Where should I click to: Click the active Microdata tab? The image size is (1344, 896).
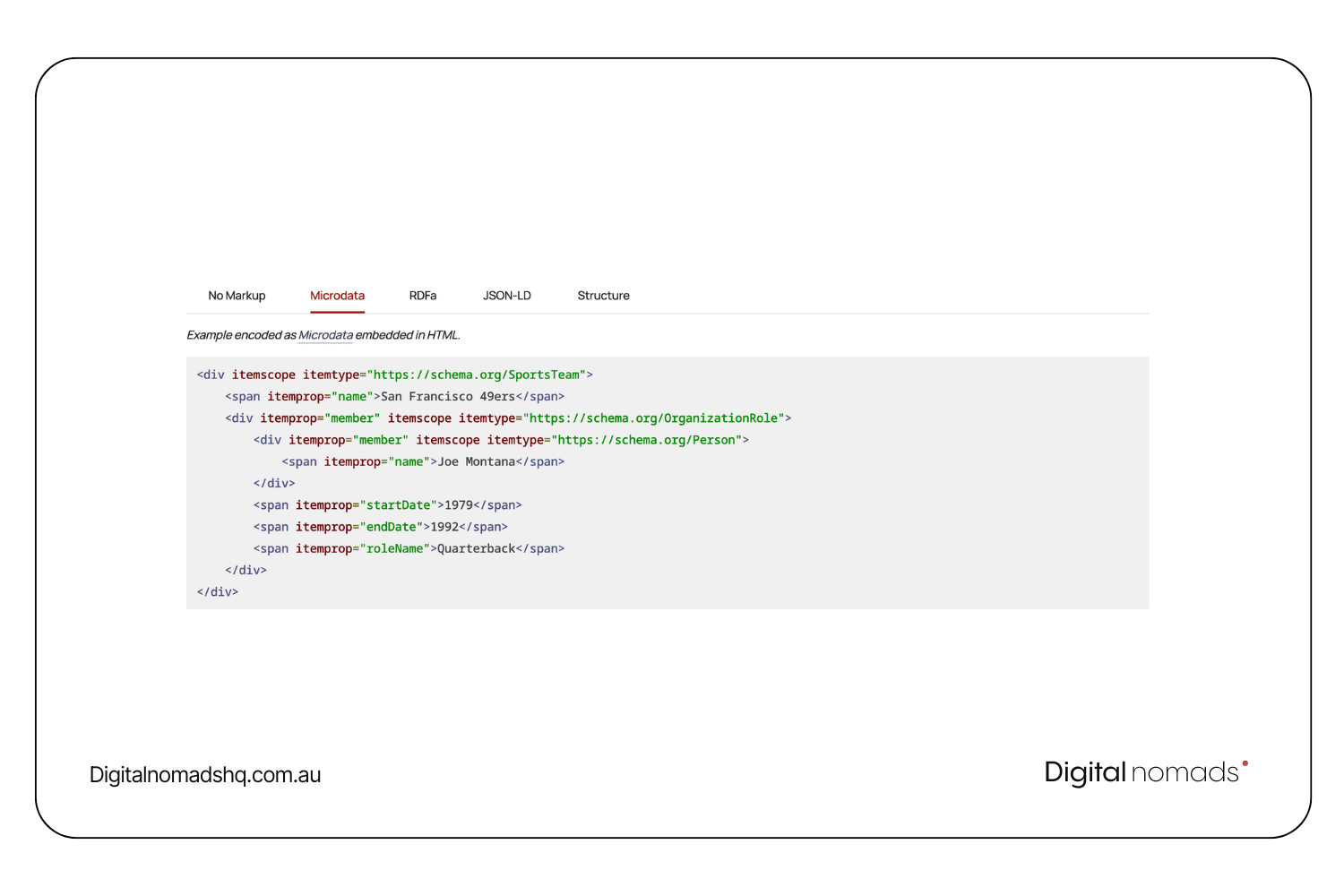point(337,296)
